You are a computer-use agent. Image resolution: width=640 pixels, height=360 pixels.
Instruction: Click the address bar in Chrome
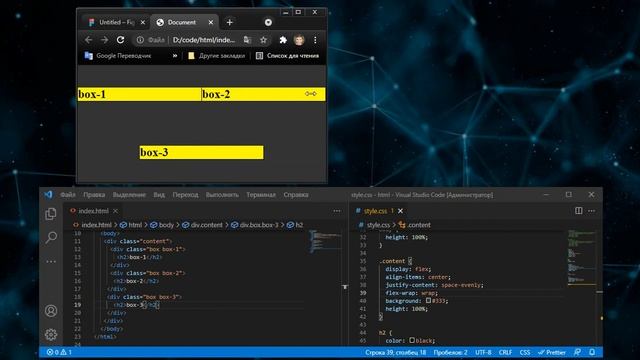click(203, 40)
